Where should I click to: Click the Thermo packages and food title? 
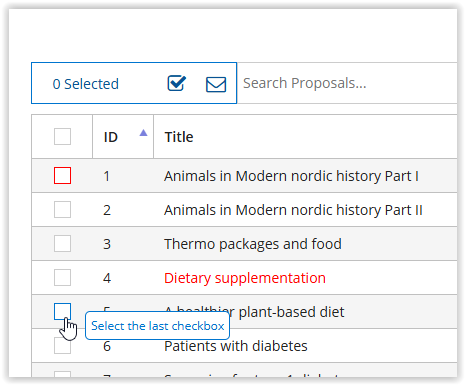point(253,244)
